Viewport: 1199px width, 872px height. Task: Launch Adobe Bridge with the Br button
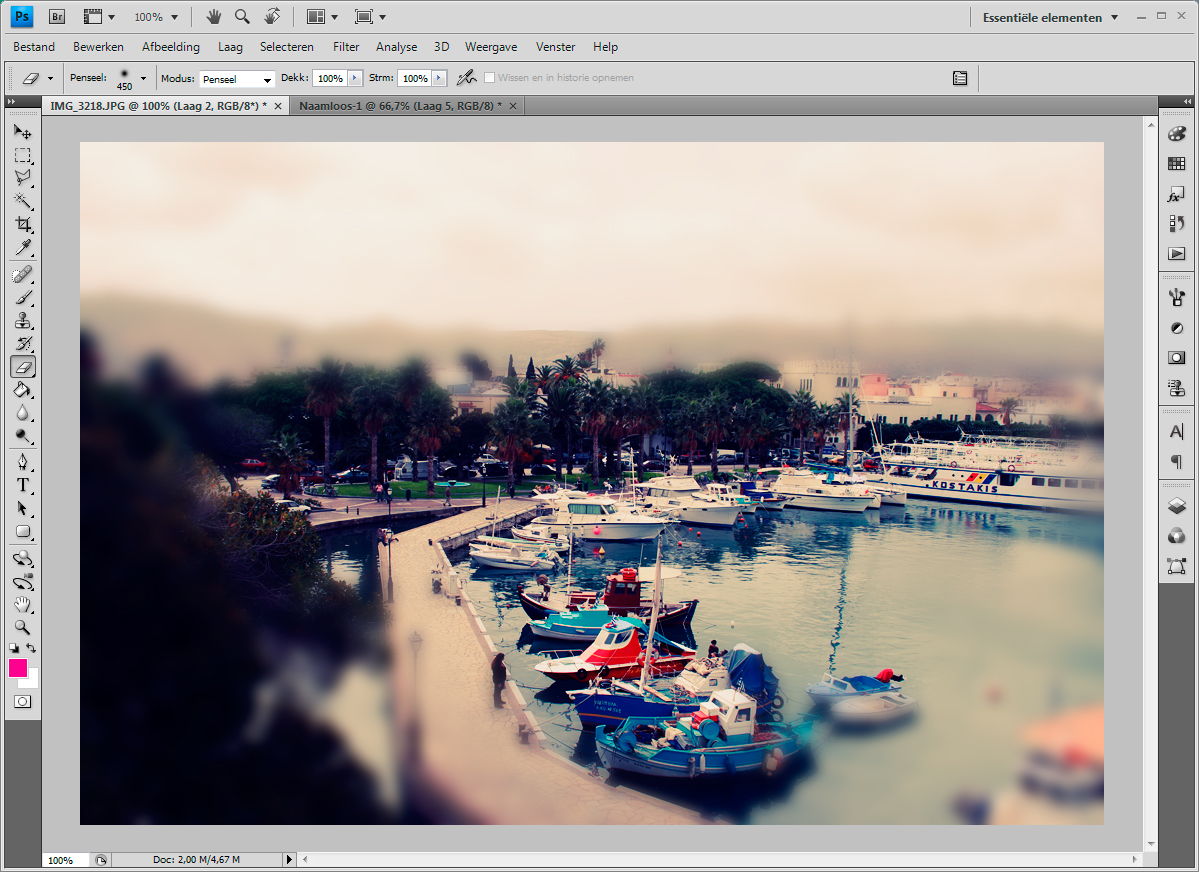[x=57, y=17]
